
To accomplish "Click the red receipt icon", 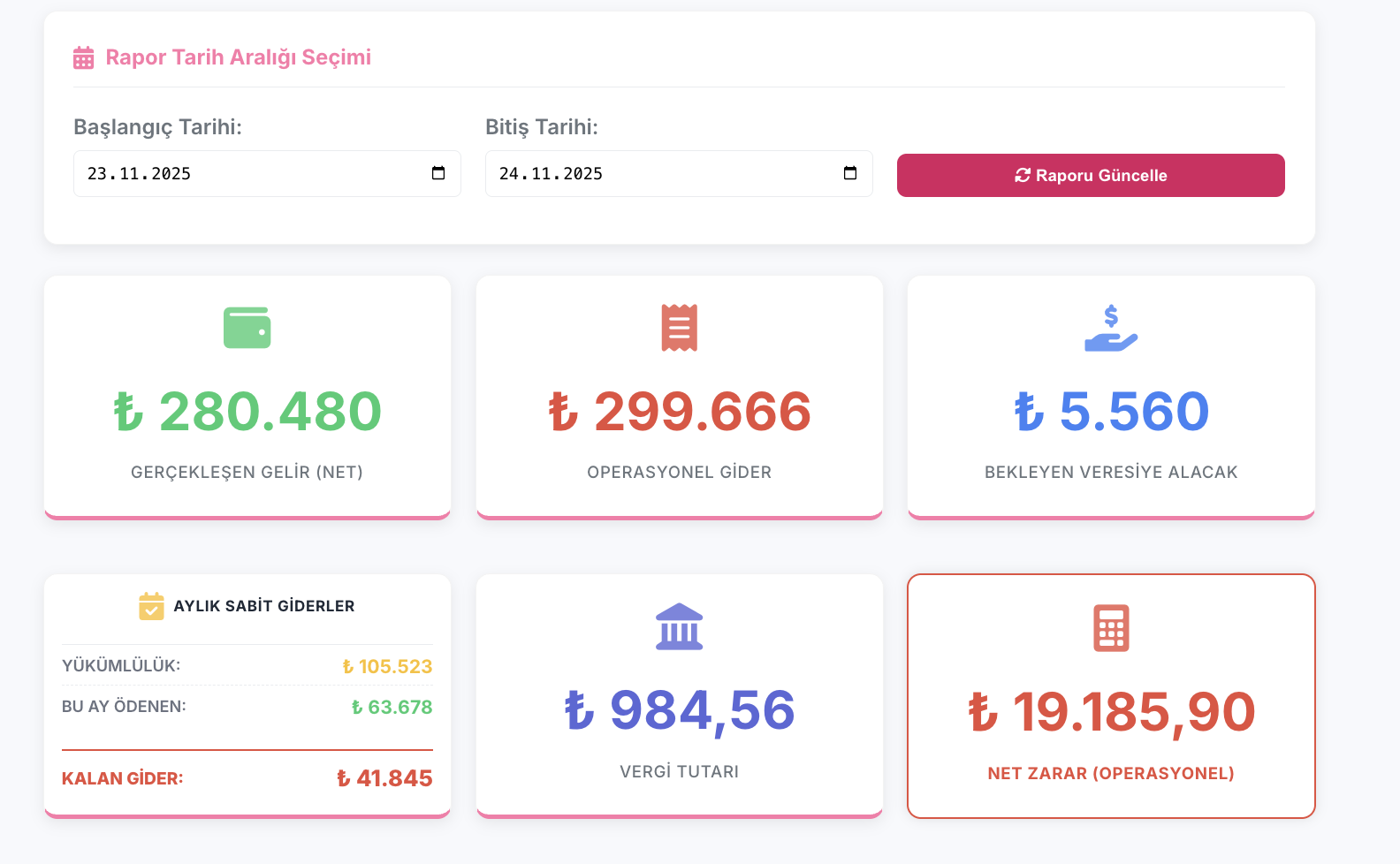I will (x=679, y=328).
